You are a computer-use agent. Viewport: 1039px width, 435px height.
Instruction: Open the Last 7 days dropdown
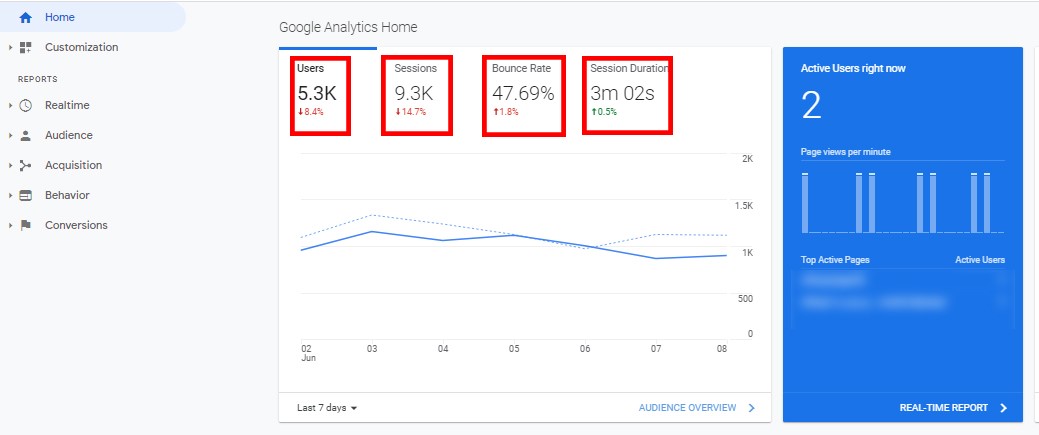tap(327, 408)
